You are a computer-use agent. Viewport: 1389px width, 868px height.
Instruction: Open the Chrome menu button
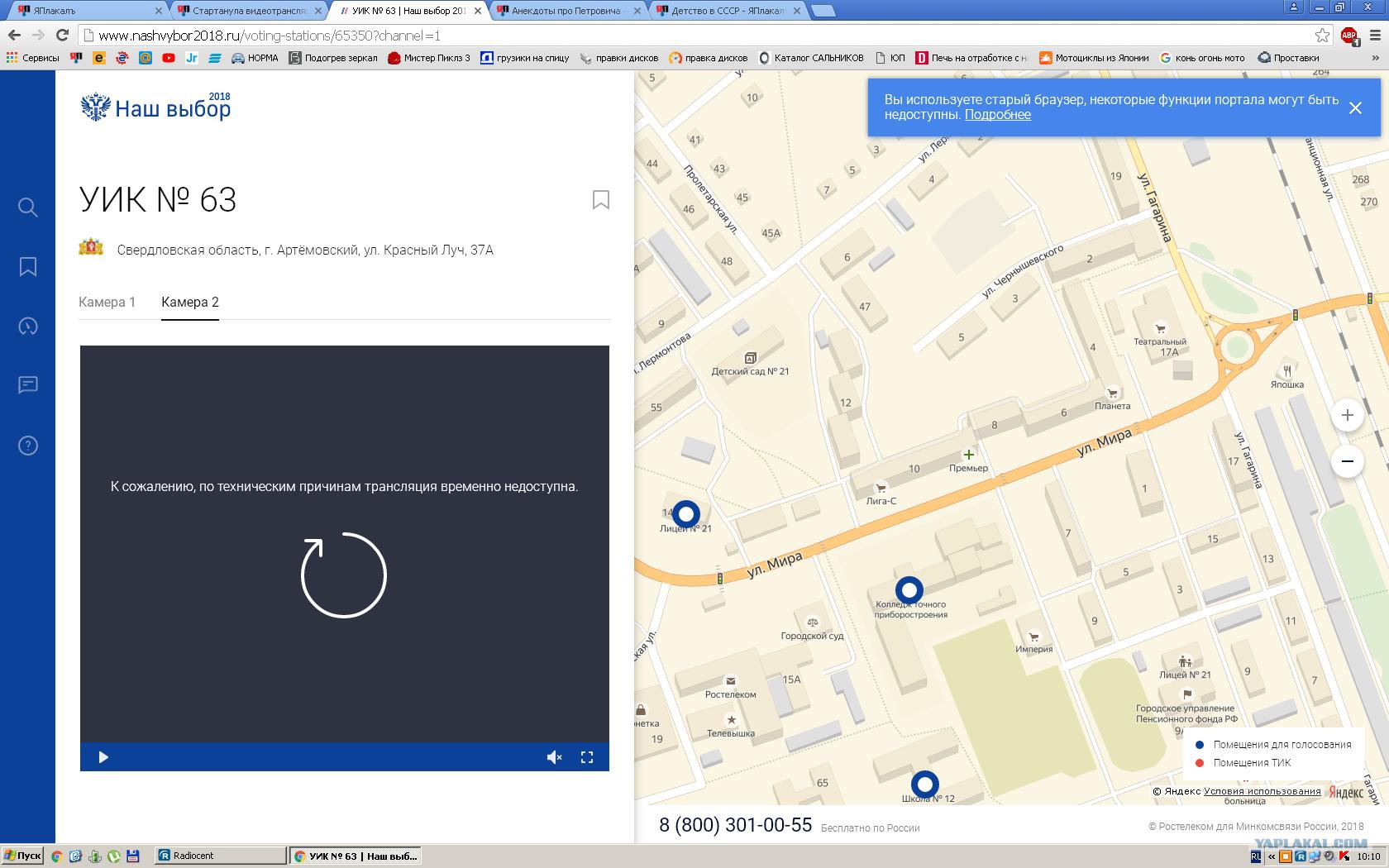click(x=1376, y=36)
